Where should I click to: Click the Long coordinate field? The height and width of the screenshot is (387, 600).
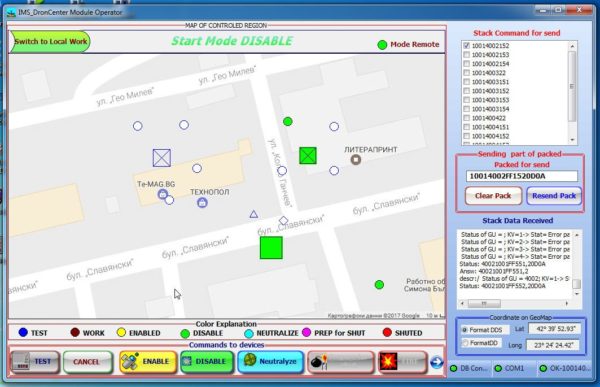pyautogui.click(x=554, y=345)
